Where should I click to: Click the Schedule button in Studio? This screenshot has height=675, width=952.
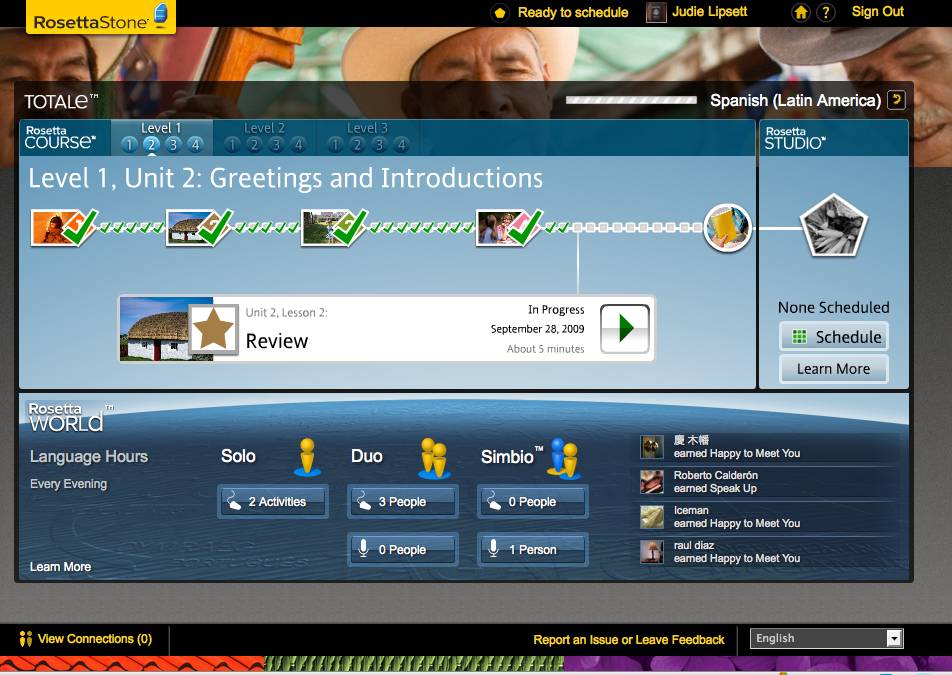point(834,337)
